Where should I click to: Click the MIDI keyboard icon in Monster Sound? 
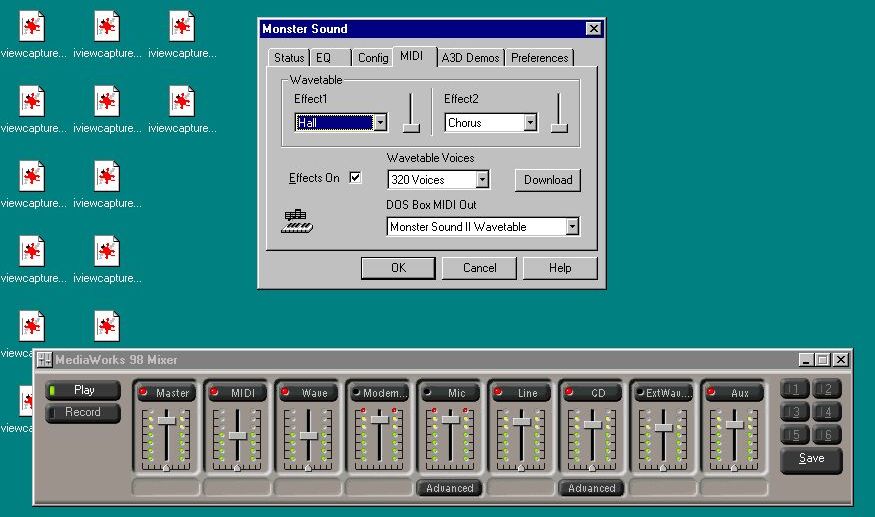coord(297,221)
